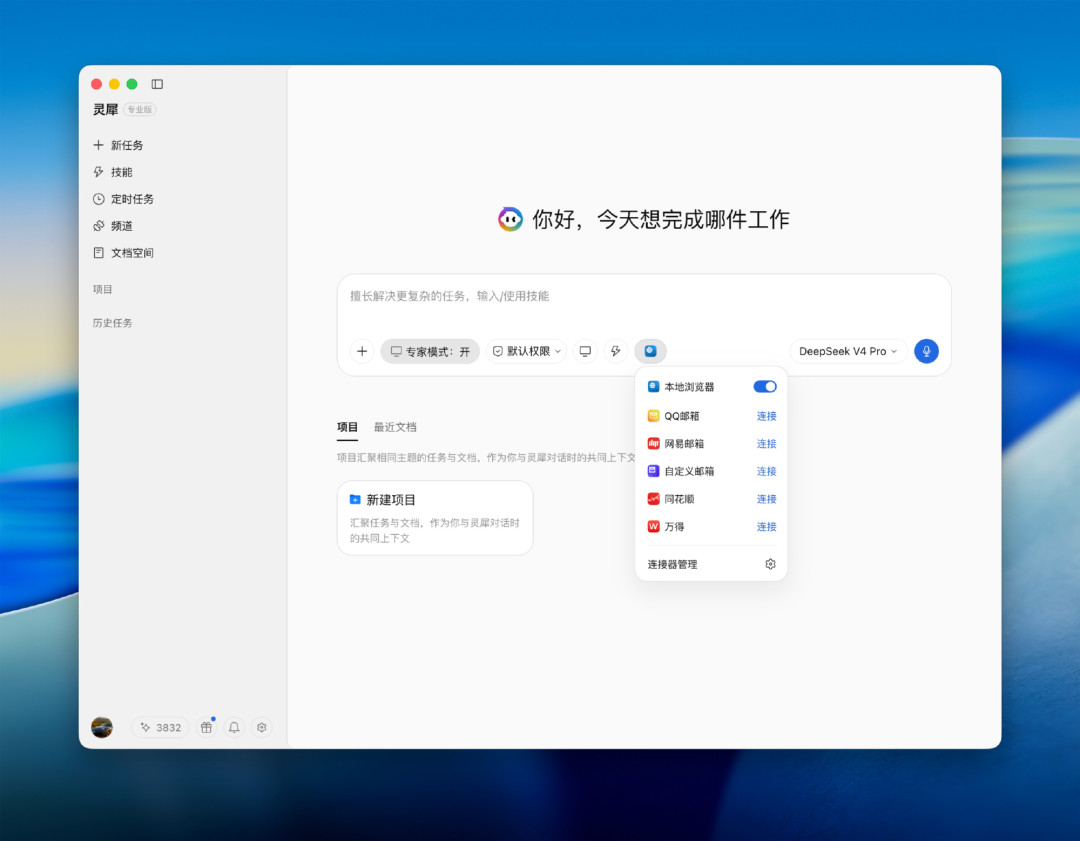
Task: Click the 万得 red W icon
Action: click(x=654, y=526)
